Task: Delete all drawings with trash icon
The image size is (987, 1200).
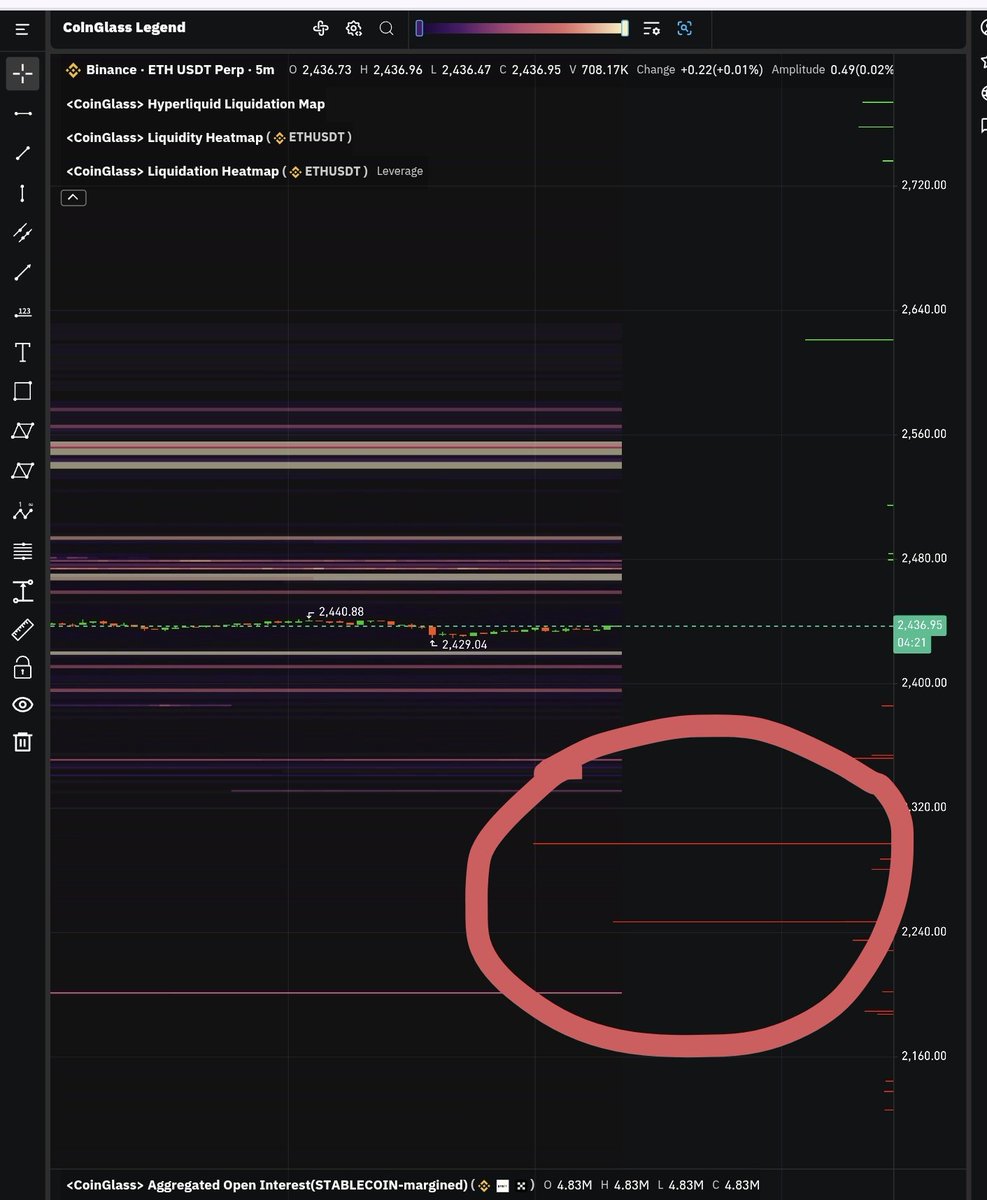Action: [22, 741]
